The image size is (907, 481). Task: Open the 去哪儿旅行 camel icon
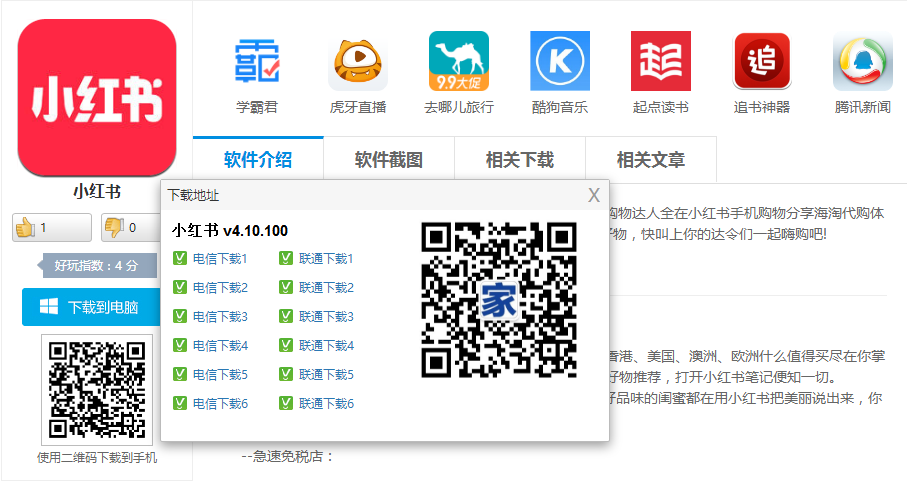(x=459, y=61)
